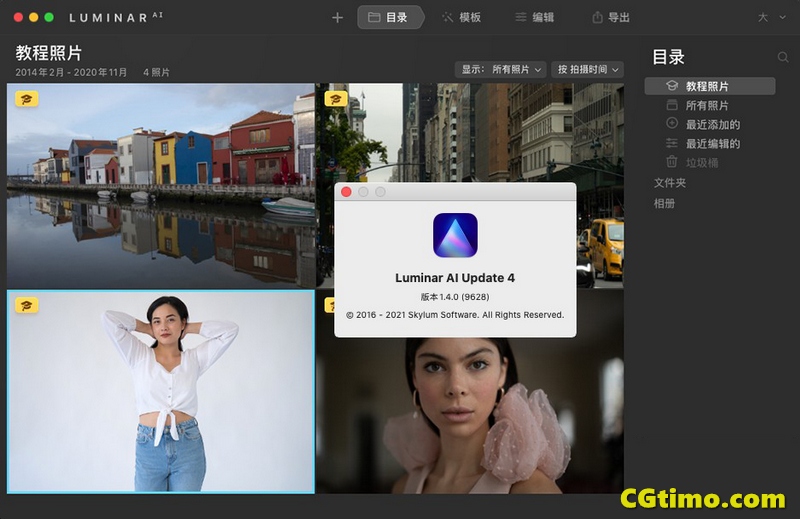
Task: Click the 相册 albums section
Action: tap(664, 204)
